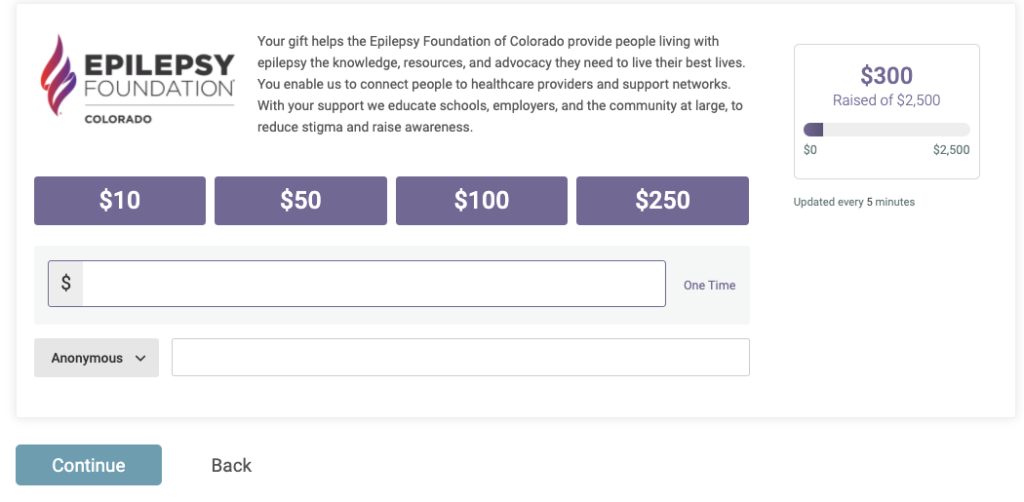
Task: Click the custom donation amount field
Action: pos(373,284)
